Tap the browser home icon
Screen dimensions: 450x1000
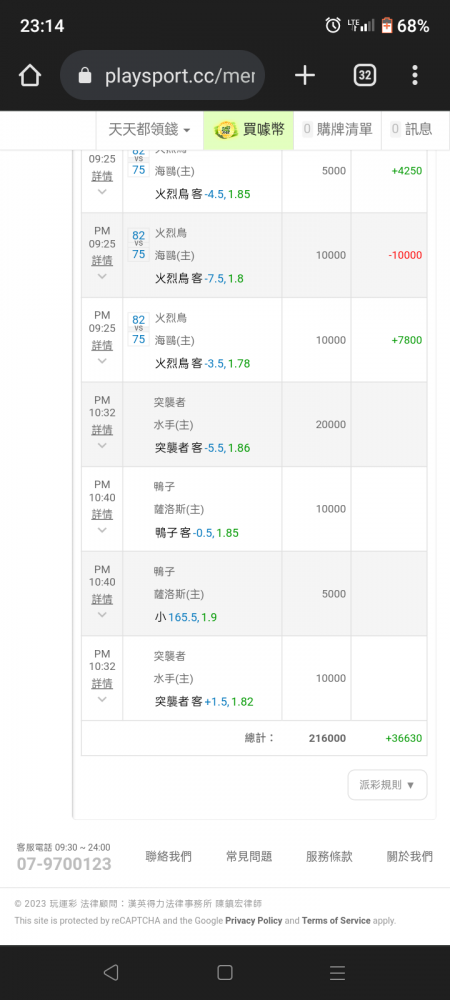click(30, 76)
